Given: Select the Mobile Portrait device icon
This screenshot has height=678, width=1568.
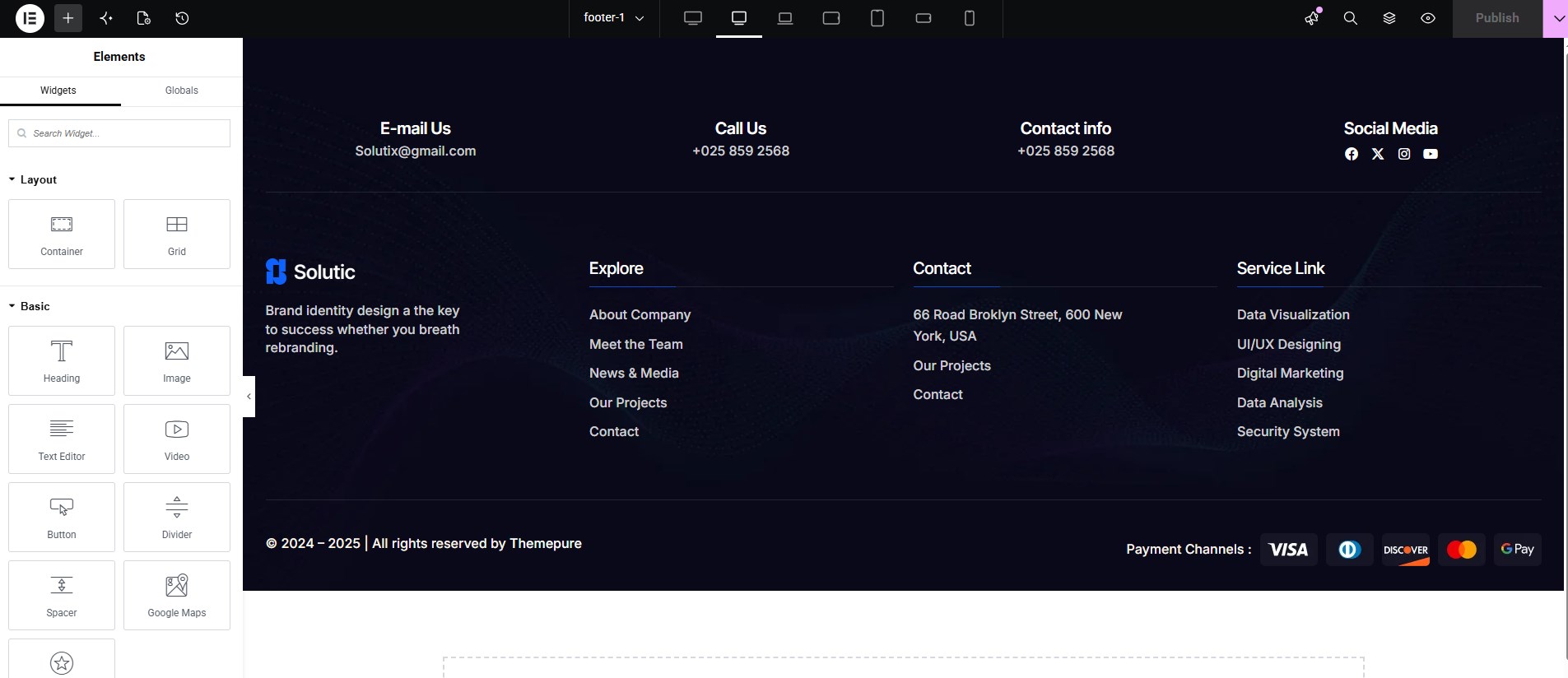Looking at the screenshot, I should coord(970,18).
